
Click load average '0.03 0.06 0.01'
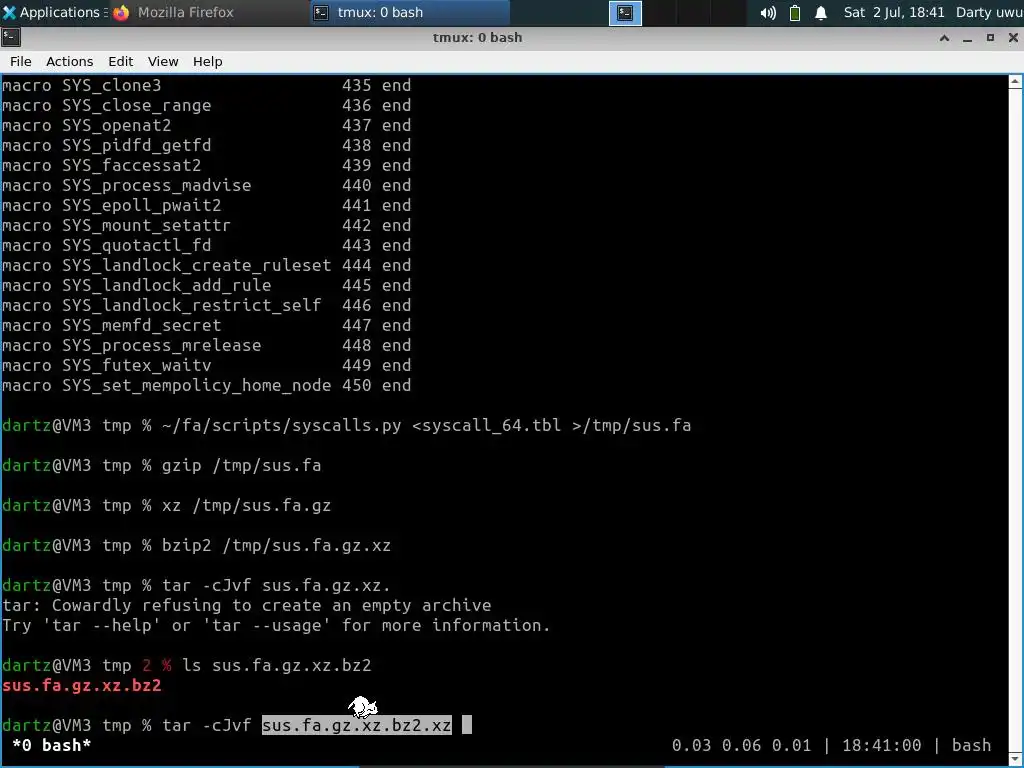[x=741, y=745]
